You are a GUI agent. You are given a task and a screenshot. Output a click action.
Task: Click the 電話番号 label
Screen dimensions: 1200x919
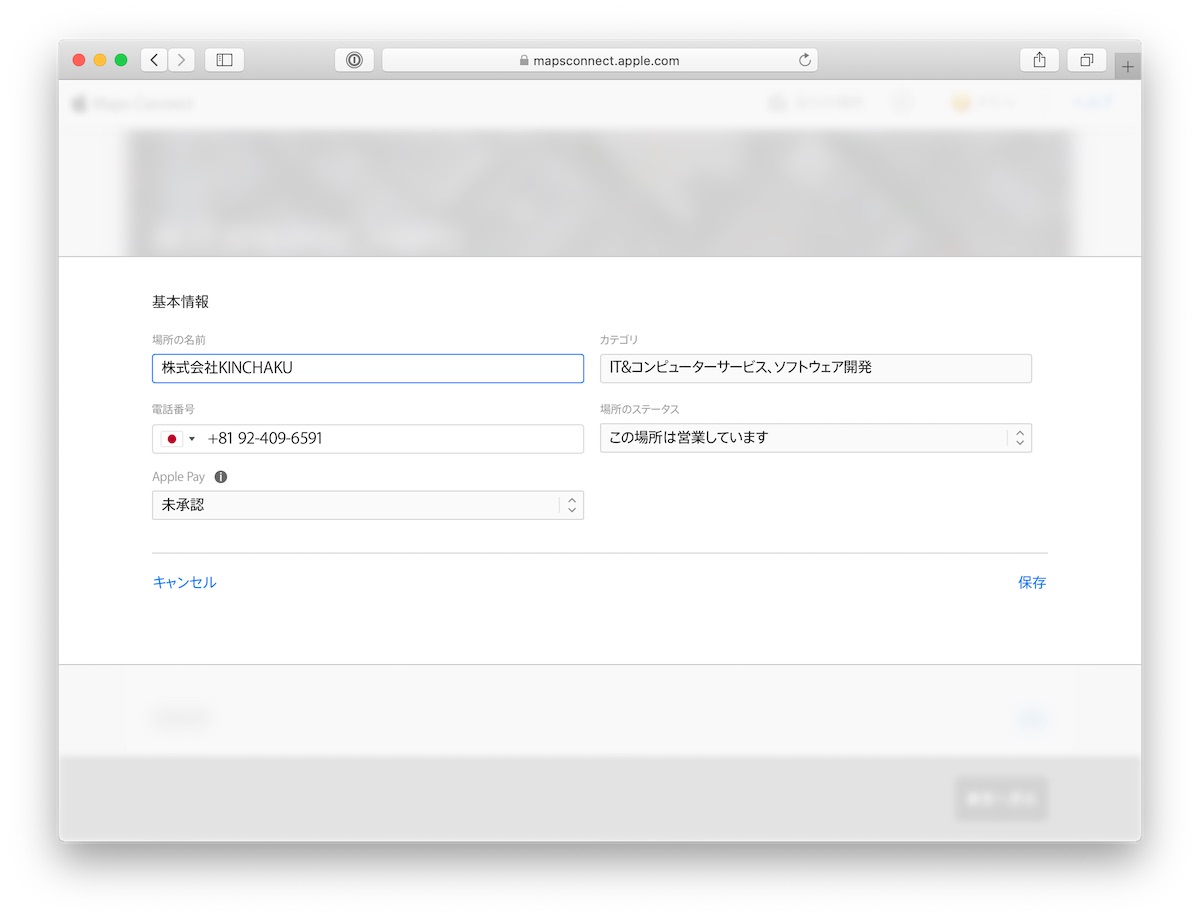173,409
